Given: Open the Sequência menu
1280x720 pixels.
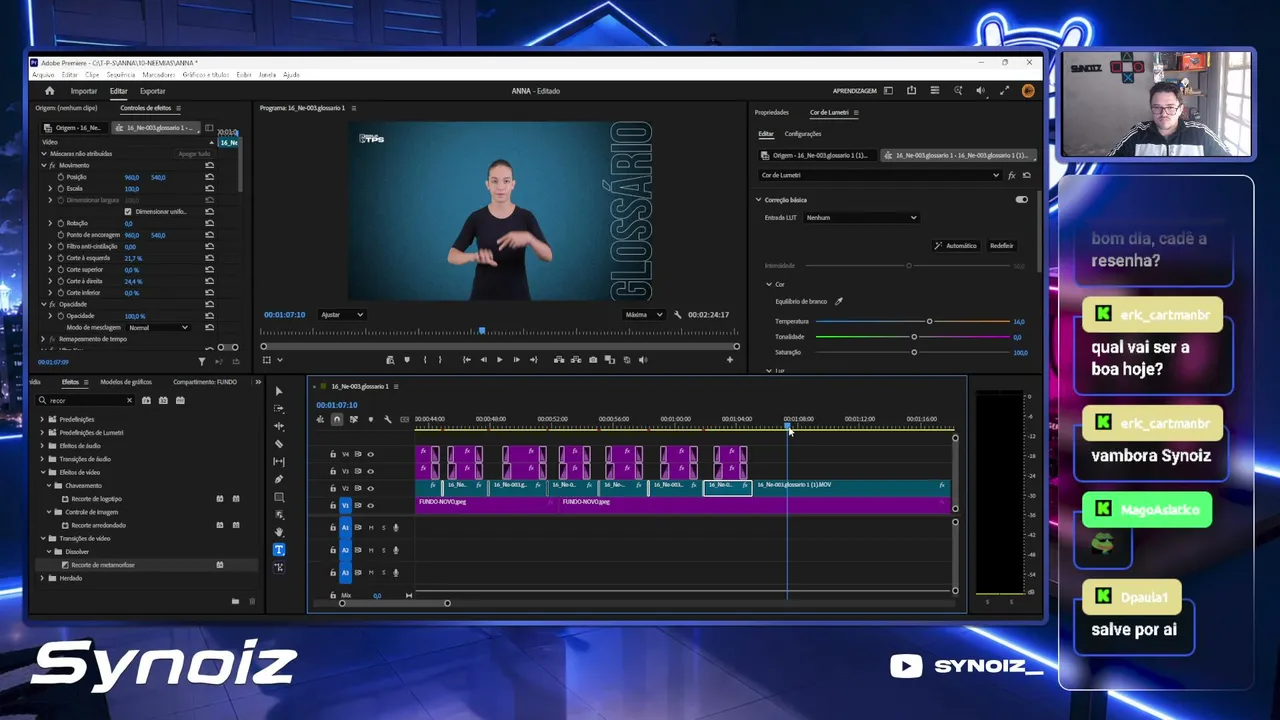Looking at the screenshot, I should point(121,75).
